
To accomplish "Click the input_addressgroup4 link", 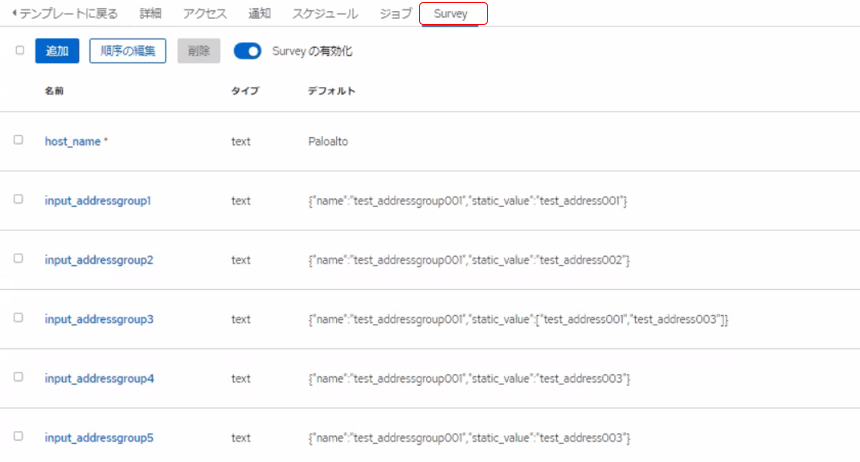I will 98,378.
